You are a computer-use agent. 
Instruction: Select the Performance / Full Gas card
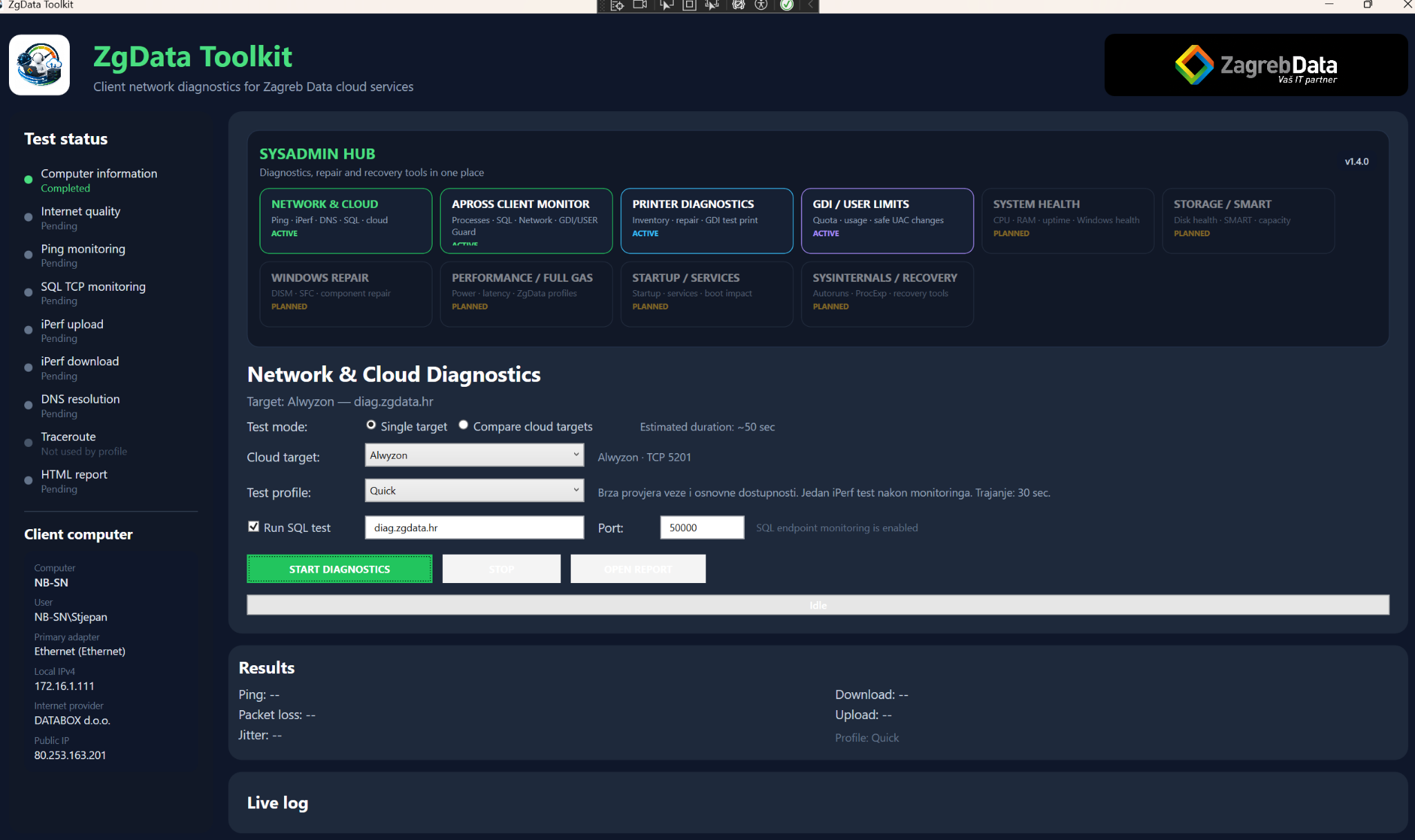(526, 294)
